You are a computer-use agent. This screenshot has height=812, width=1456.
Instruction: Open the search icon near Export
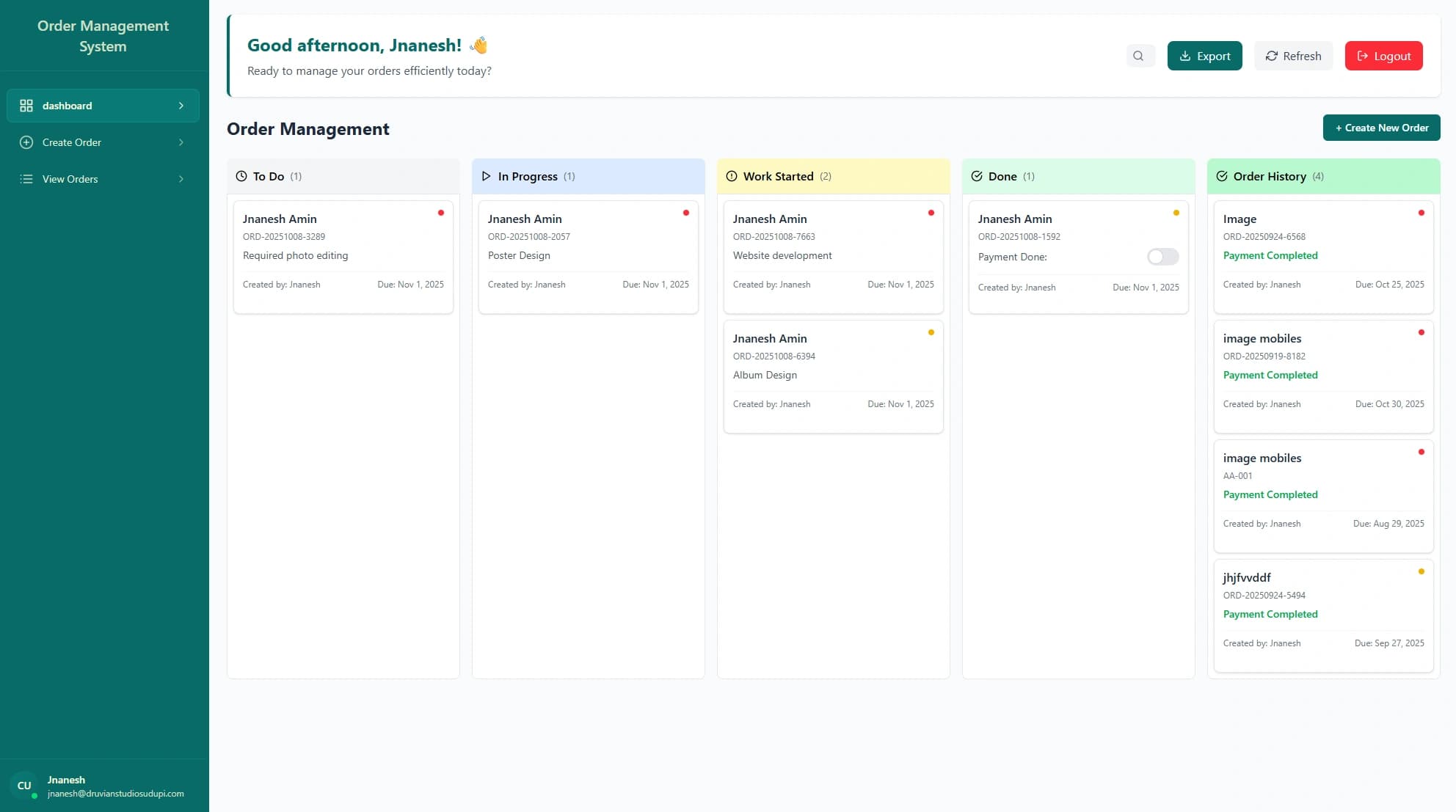coord(1140,55)
